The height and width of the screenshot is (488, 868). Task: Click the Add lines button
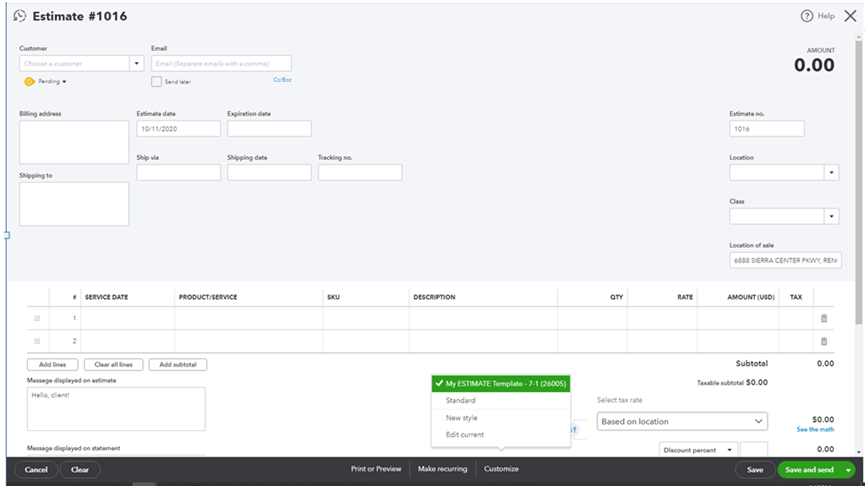53,365
